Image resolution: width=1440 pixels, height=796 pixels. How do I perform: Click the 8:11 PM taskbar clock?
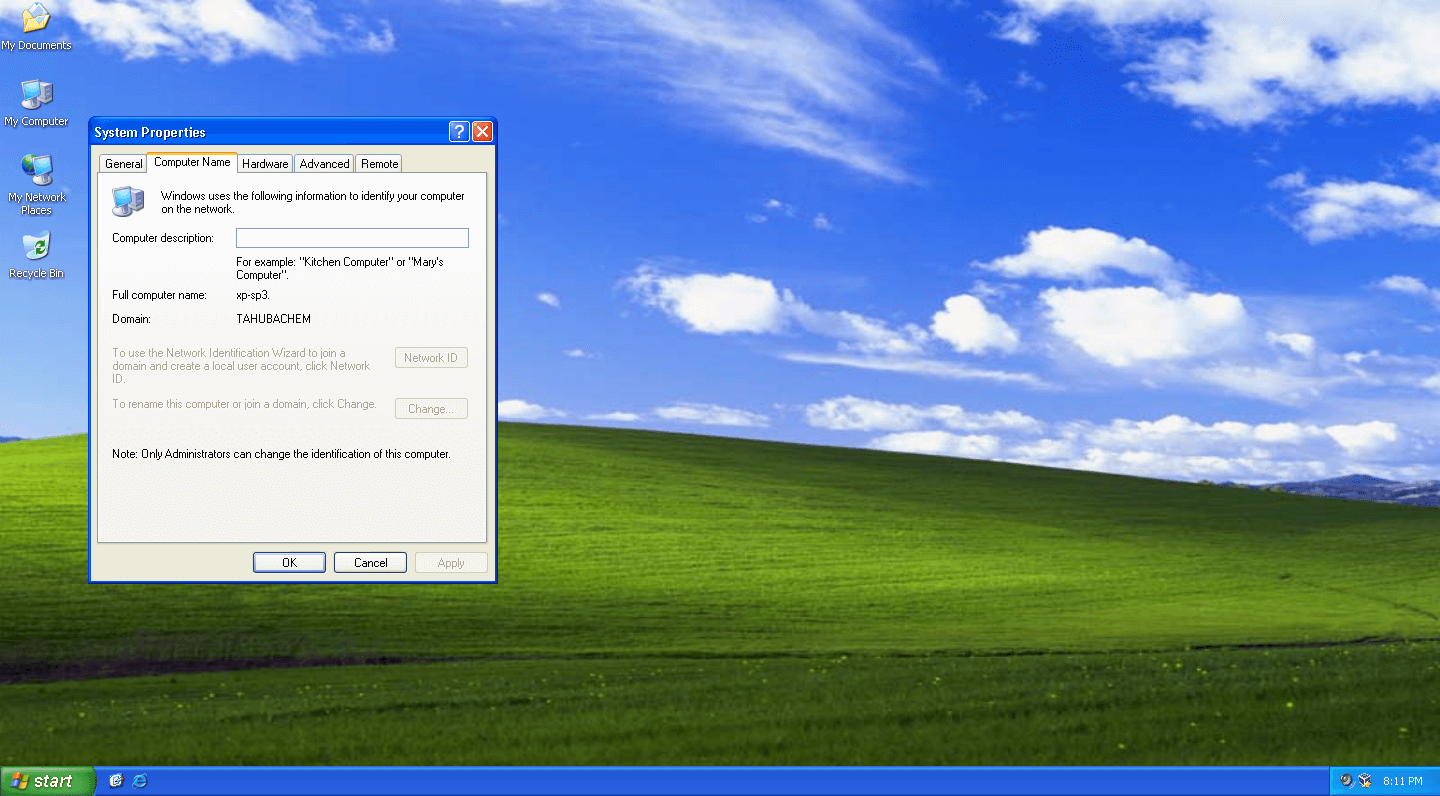tap(1402, 781)
